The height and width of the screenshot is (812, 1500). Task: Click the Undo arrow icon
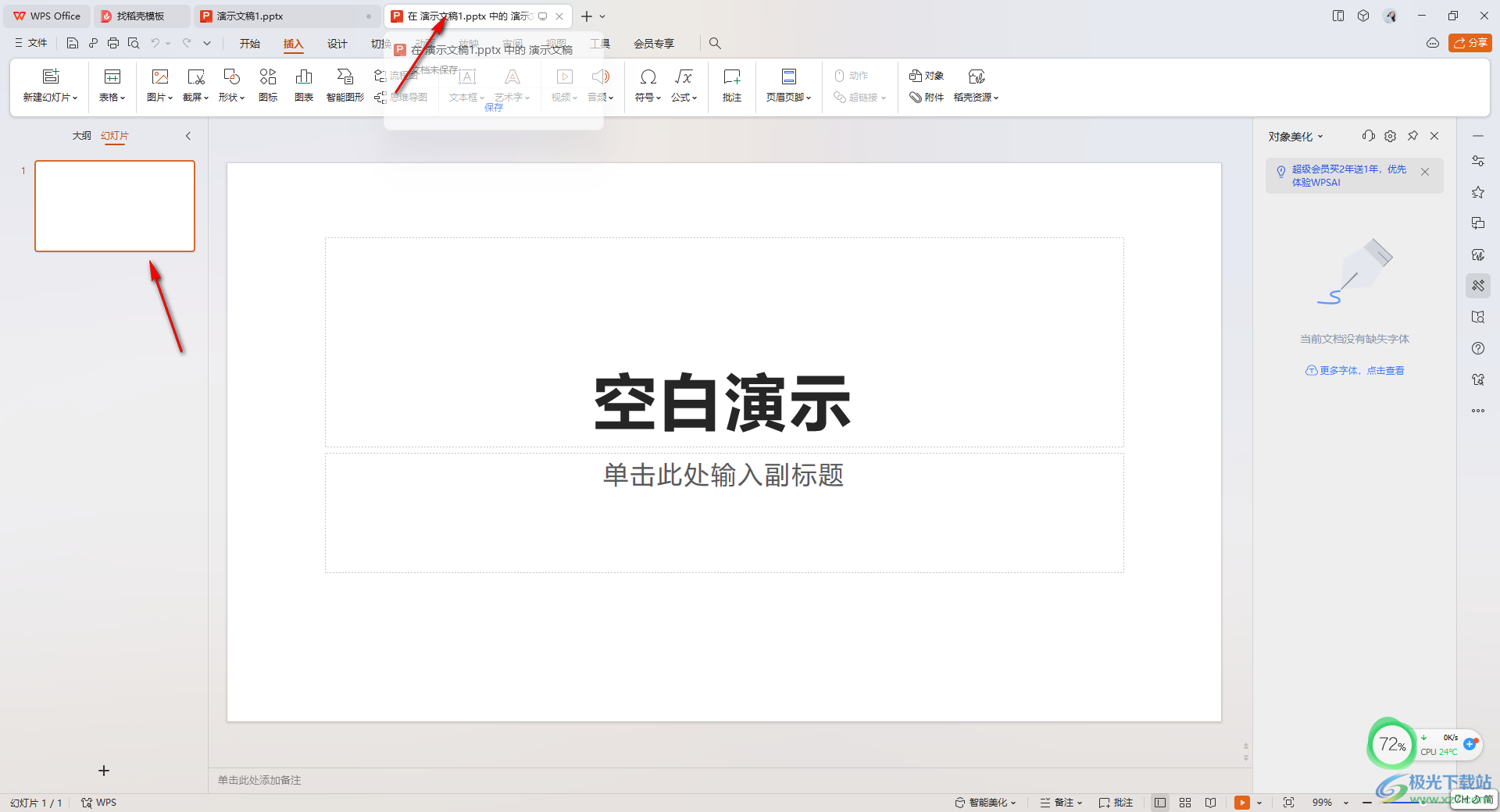[x=155, y=43]
